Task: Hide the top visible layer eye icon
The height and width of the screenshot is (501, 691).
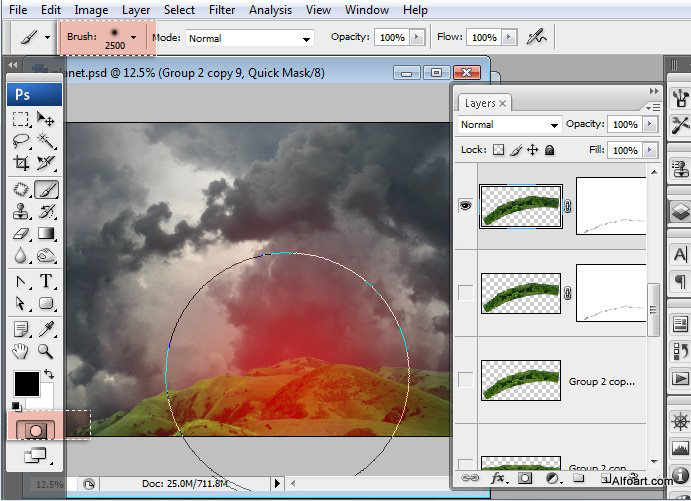Action: pyautogui.click(x=465, y=206)
